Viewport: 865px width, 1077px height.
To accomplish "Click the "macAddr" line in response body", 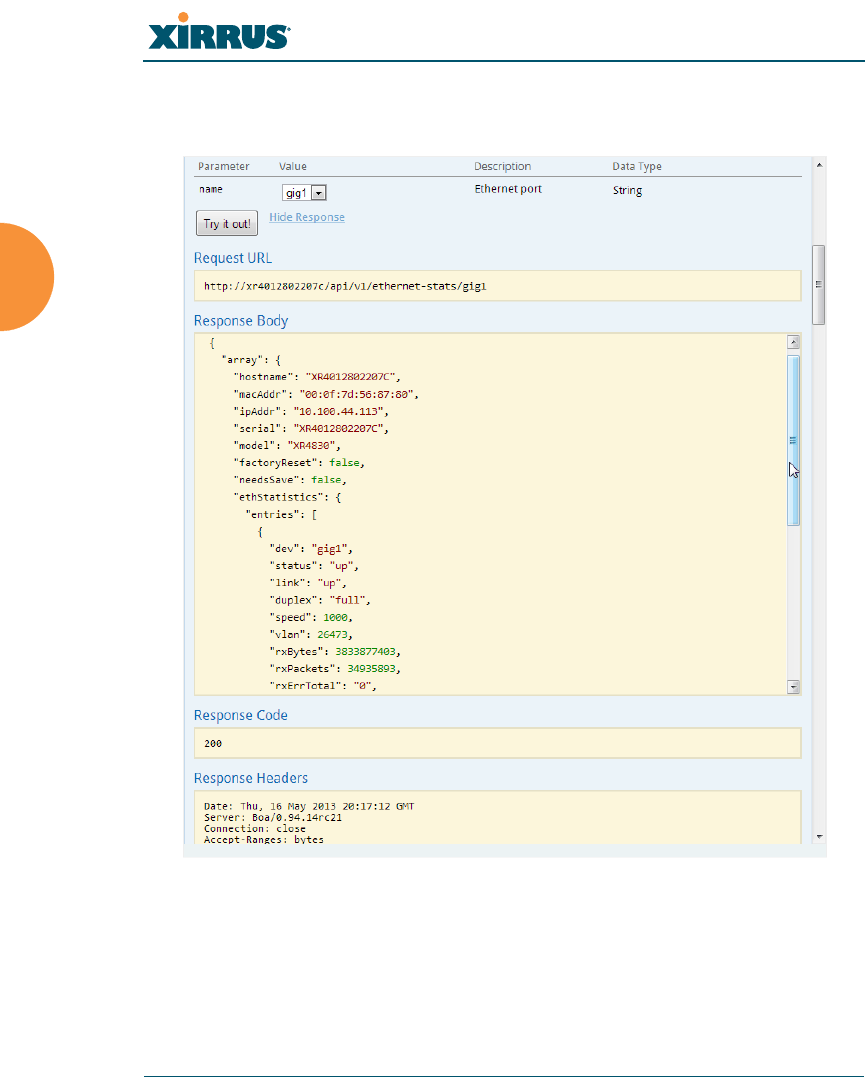I will pos(326,394).
